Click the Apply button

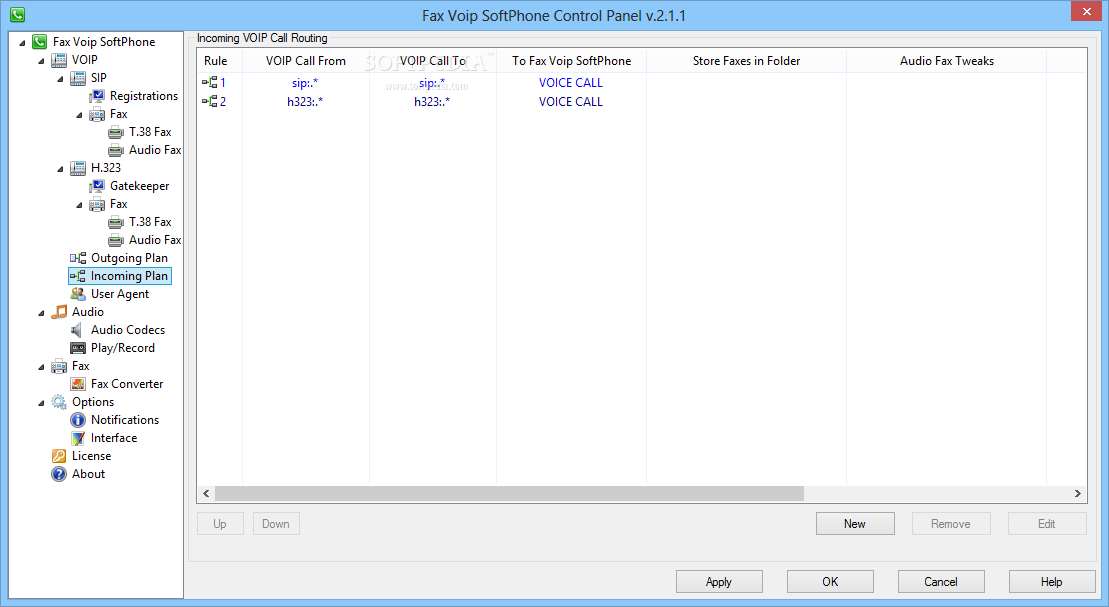coord(719,582)
